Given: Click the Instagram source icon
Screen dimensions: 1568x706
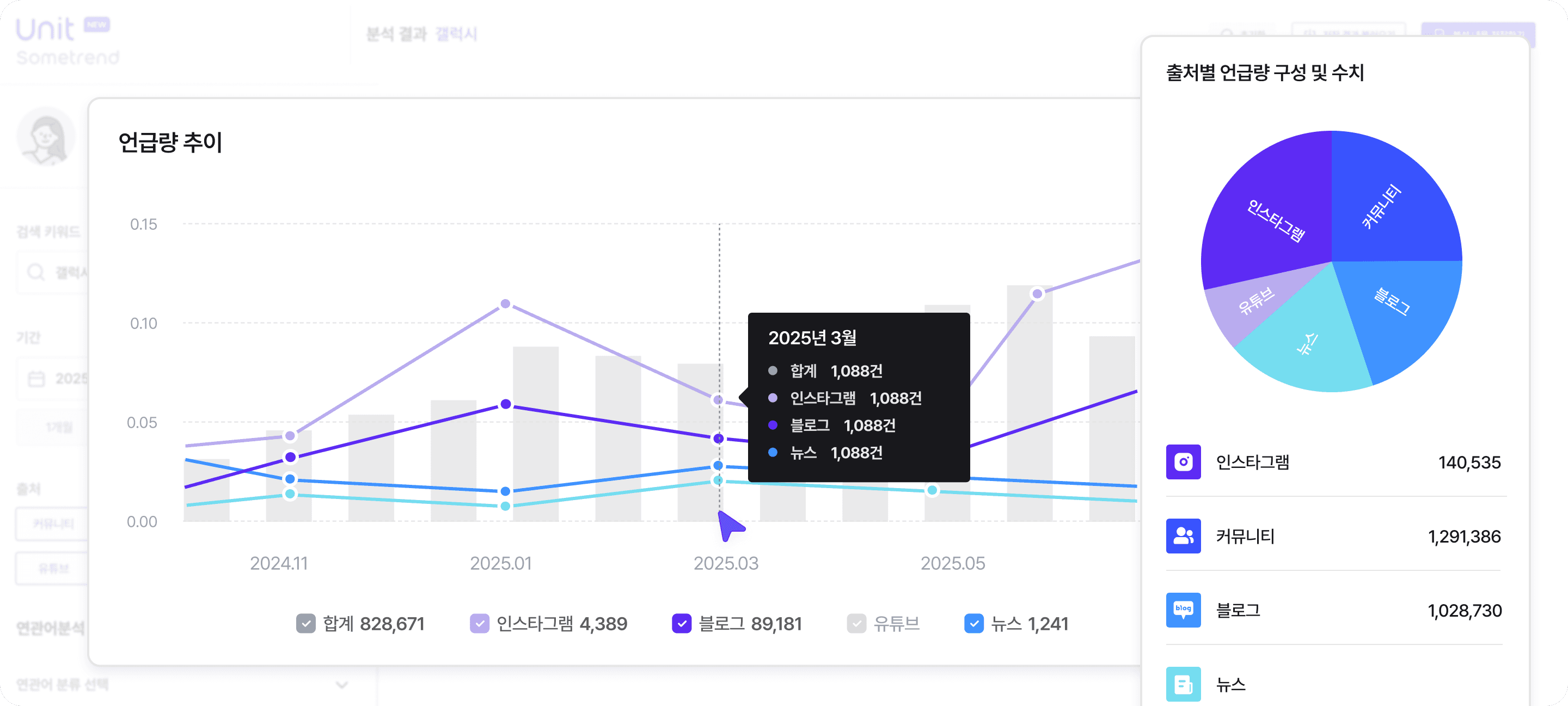Looking at the screenshot, I should tap(1183, 462).
